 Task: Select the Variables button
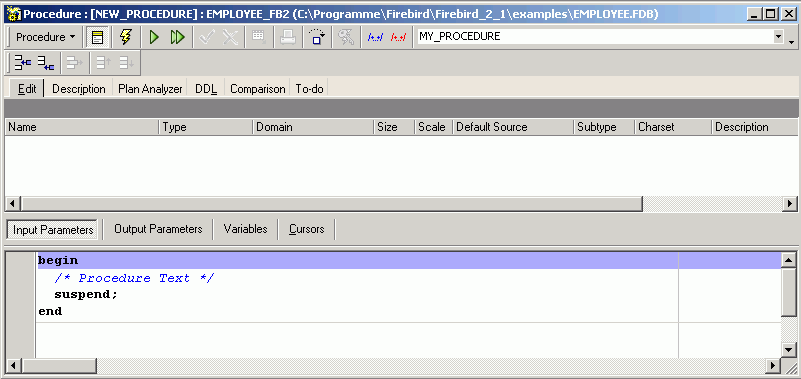coord(245,229)
